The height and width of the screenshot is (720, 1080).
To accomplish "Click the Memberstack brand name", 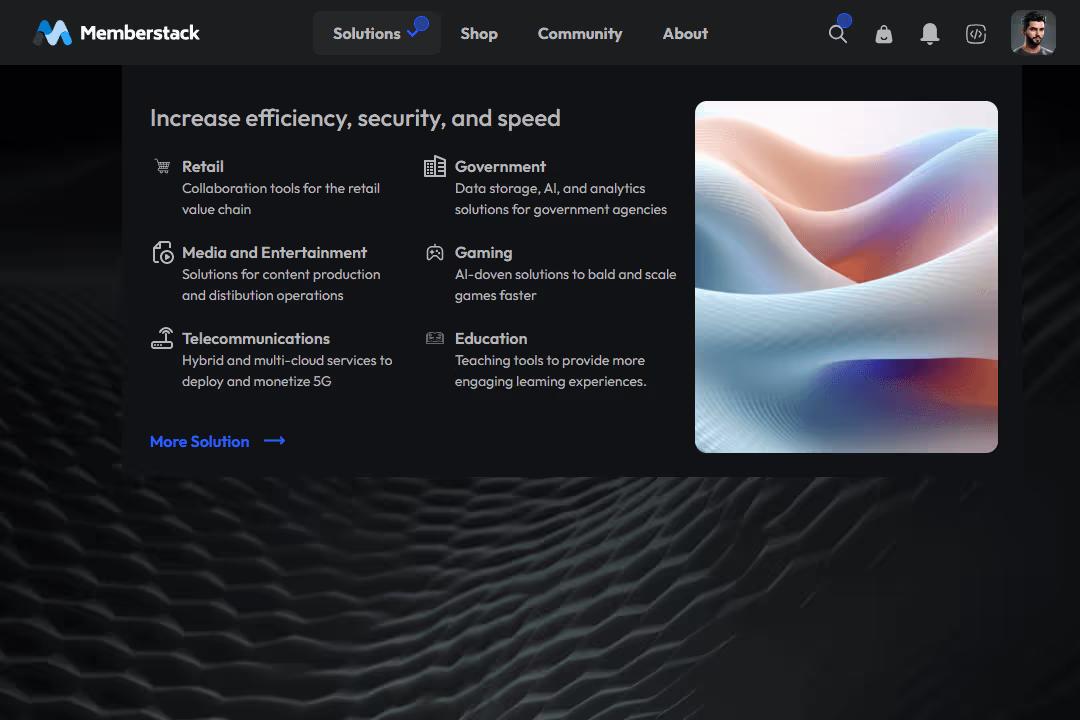I will coord(140,33).
